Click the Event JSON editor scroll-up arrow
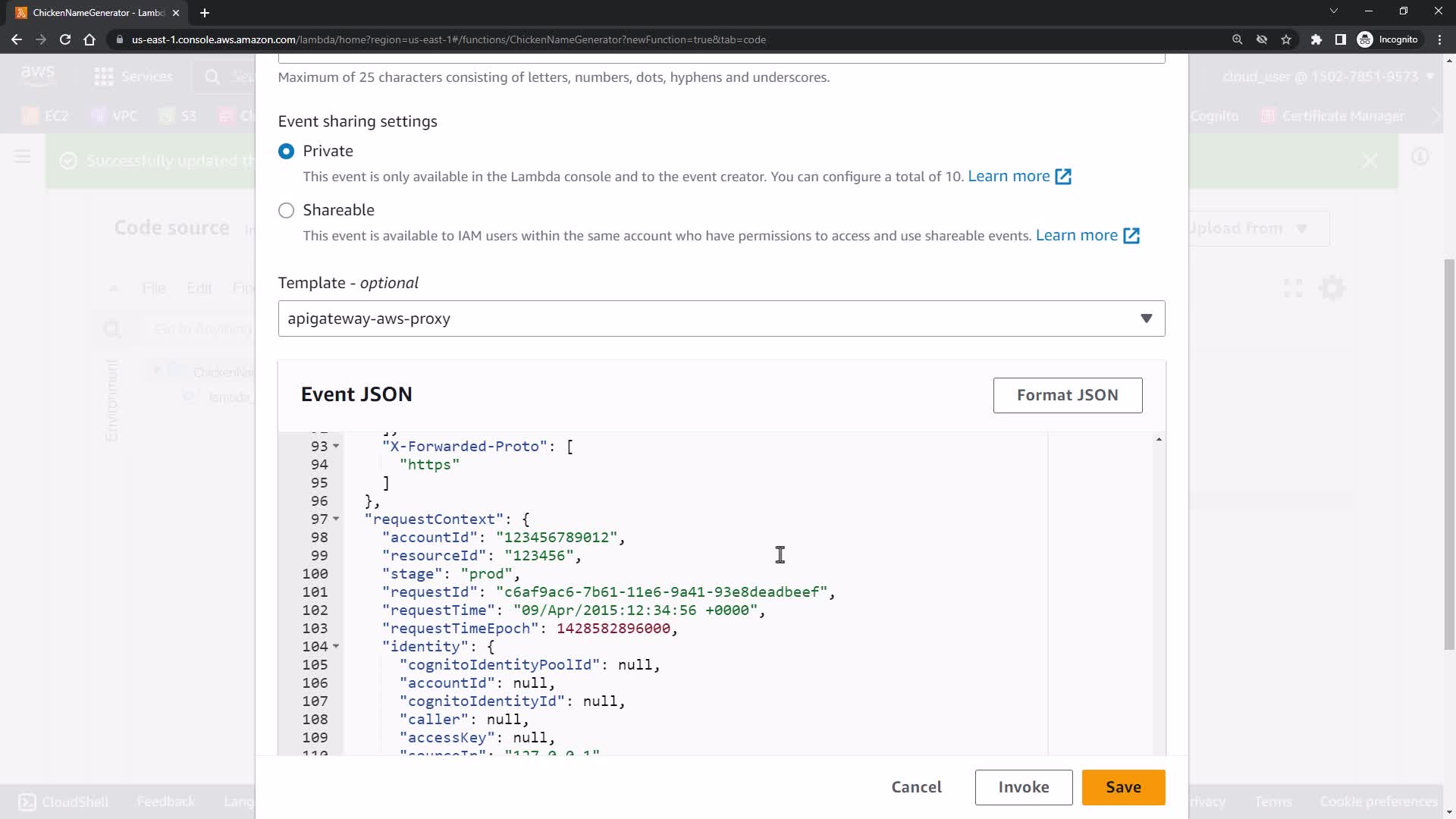The height and width of the screenshot is (819, 1456). coord(1159,440)
